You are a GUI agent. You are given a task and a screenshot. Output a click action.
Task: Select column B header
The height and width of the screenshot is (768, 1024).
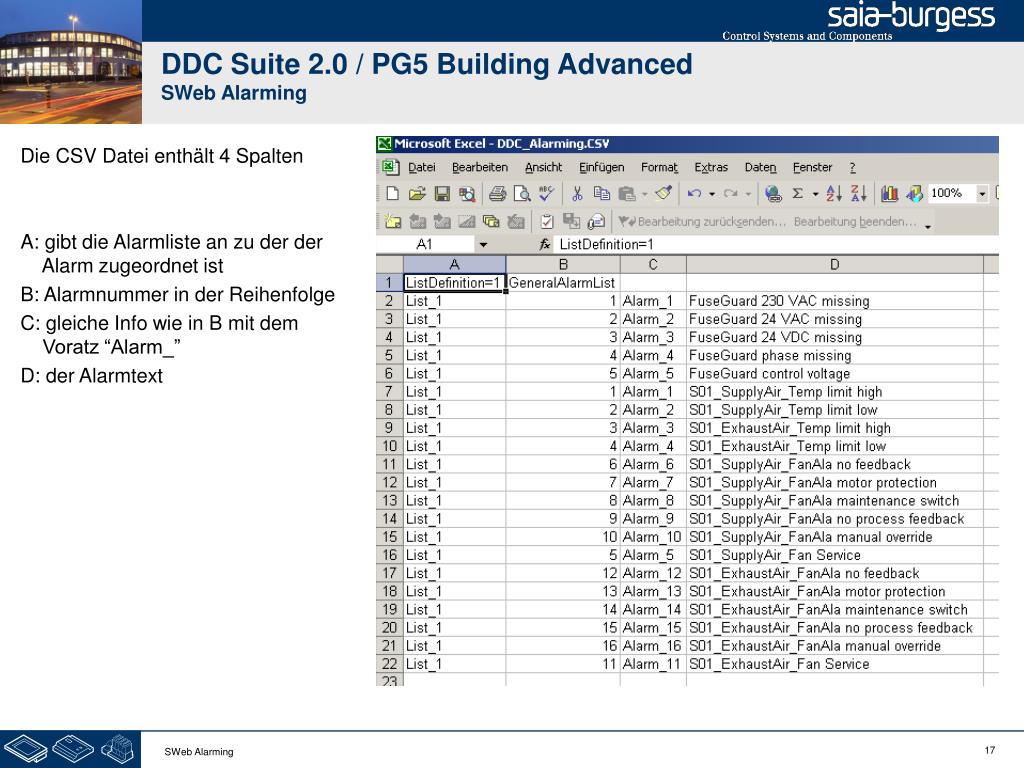(x=563, y=264)
